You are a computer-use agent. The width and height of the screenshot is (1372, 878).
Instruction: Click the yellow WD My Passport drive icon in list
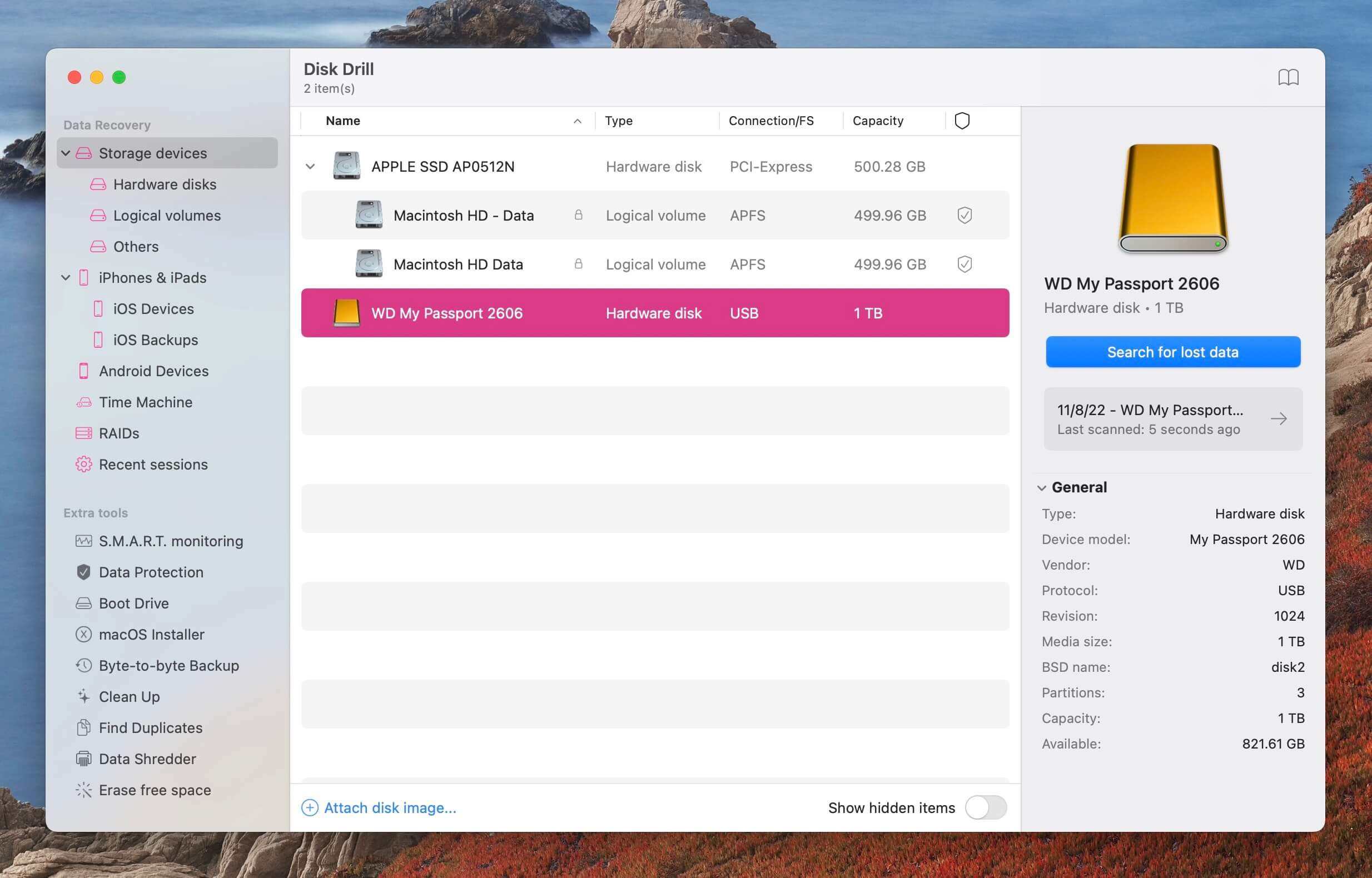pyautogui.click(x=346, y=313)
